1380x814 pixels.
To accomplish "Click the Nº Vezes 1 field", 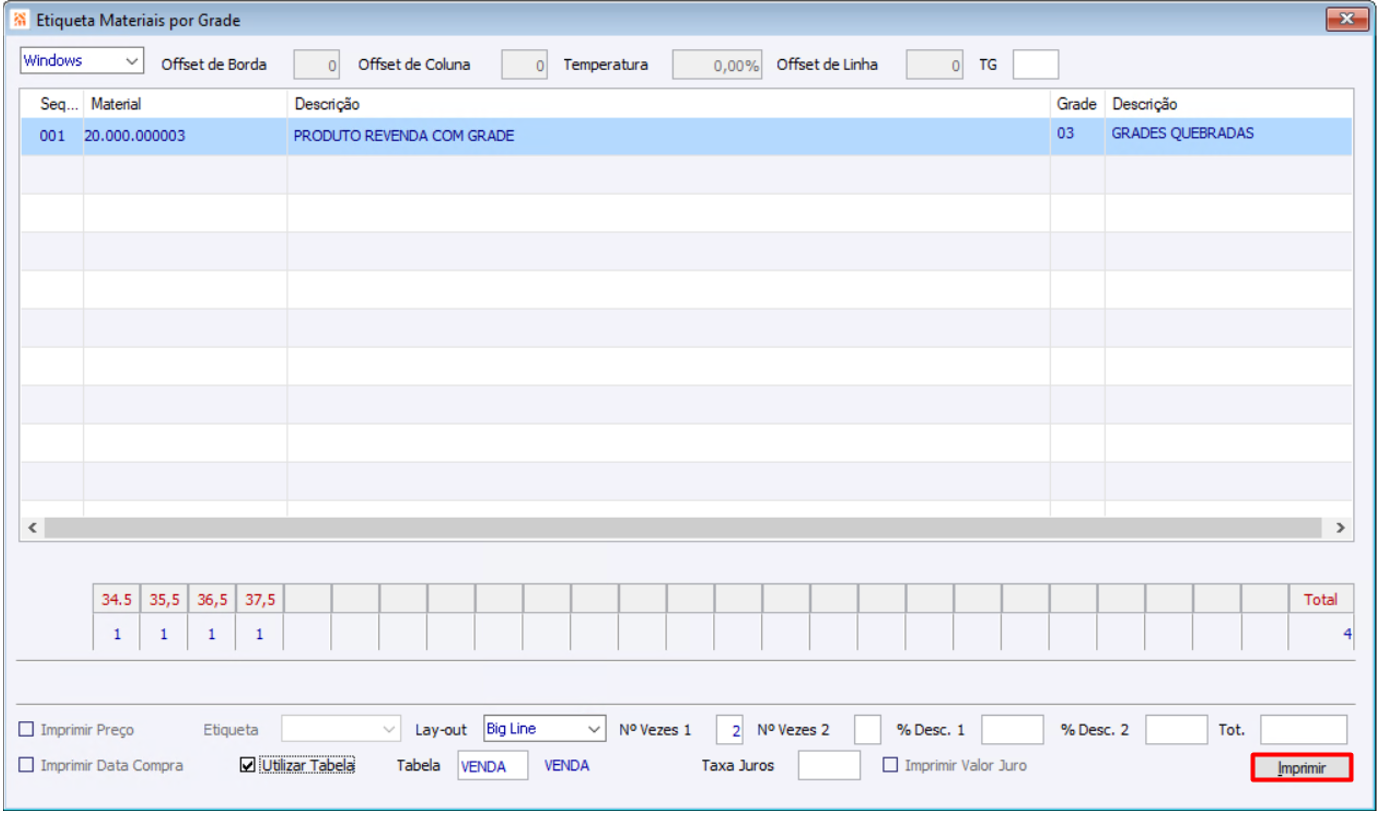I will (729, 730).
